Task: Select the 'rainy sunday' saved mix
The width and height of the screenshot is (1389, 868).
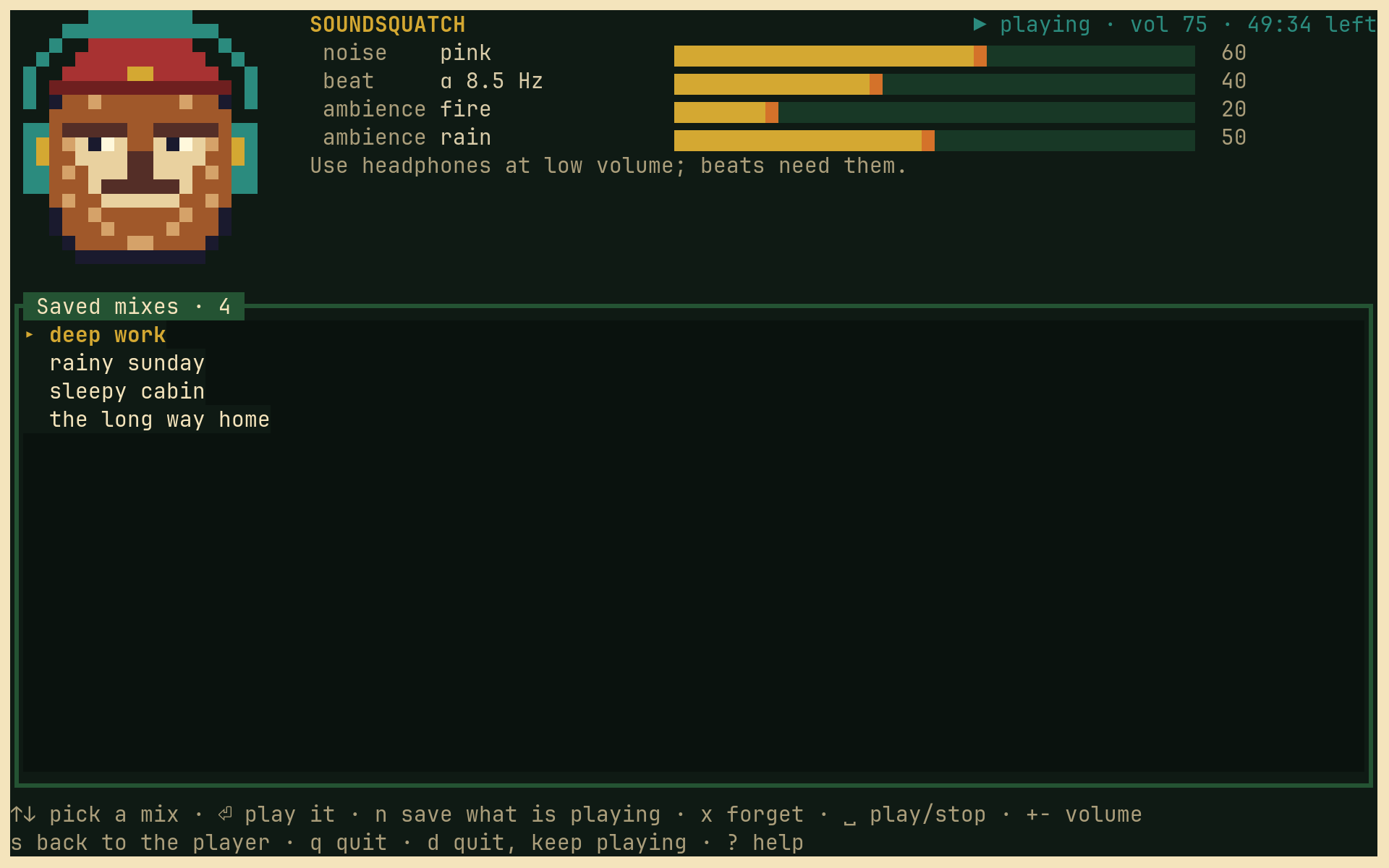Action: (x=127, y=363)
